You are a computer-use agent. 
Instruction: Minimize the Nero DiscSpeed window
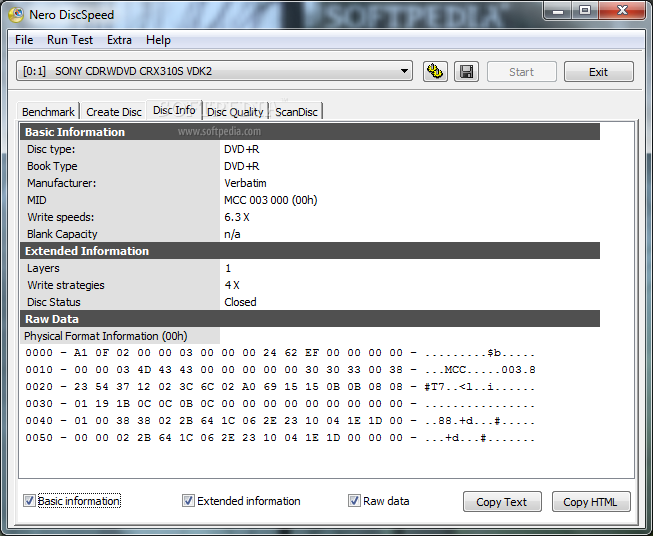558,10
